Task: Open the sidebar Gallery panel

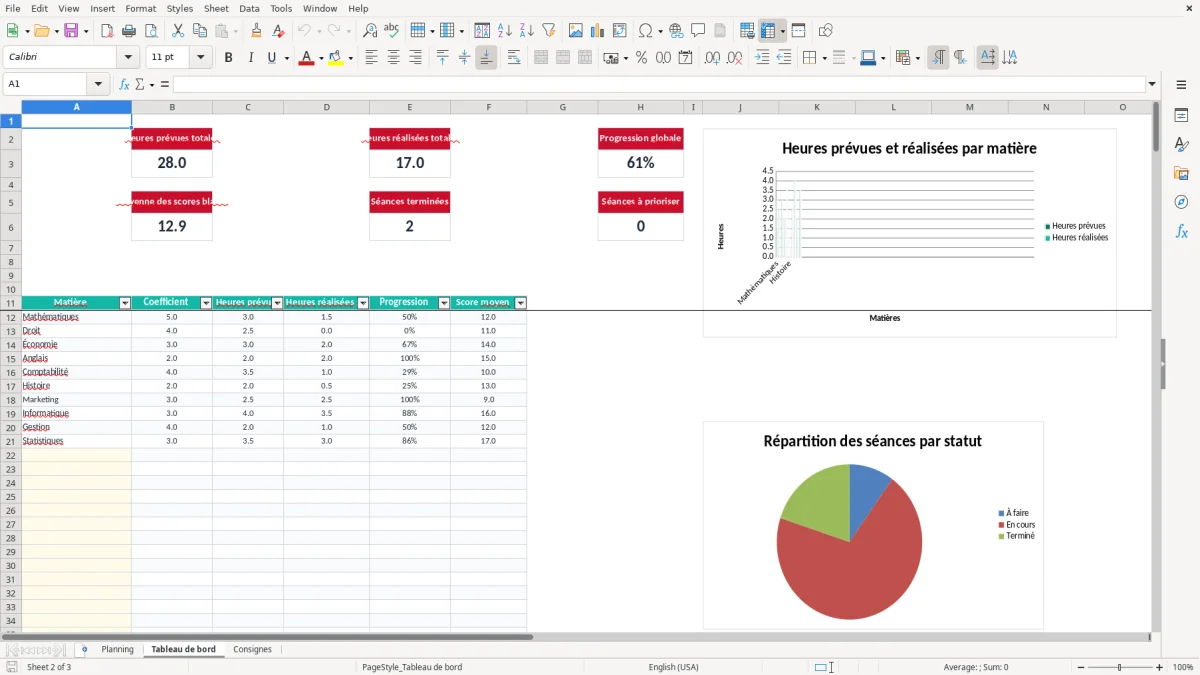Action: tap(1181, 174)
